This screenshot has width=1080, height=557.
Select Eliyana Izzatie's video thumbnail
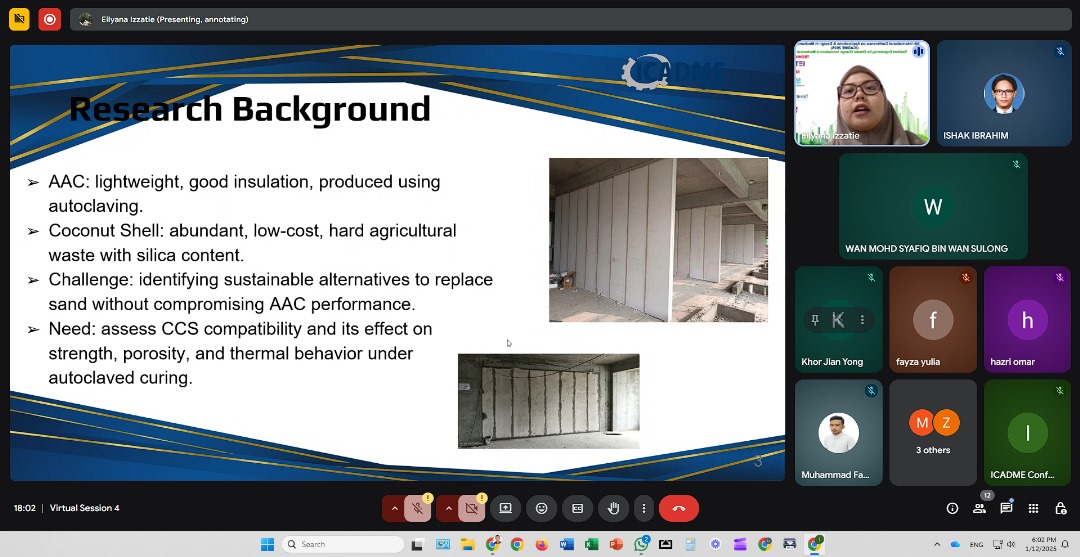coord(861,93)
